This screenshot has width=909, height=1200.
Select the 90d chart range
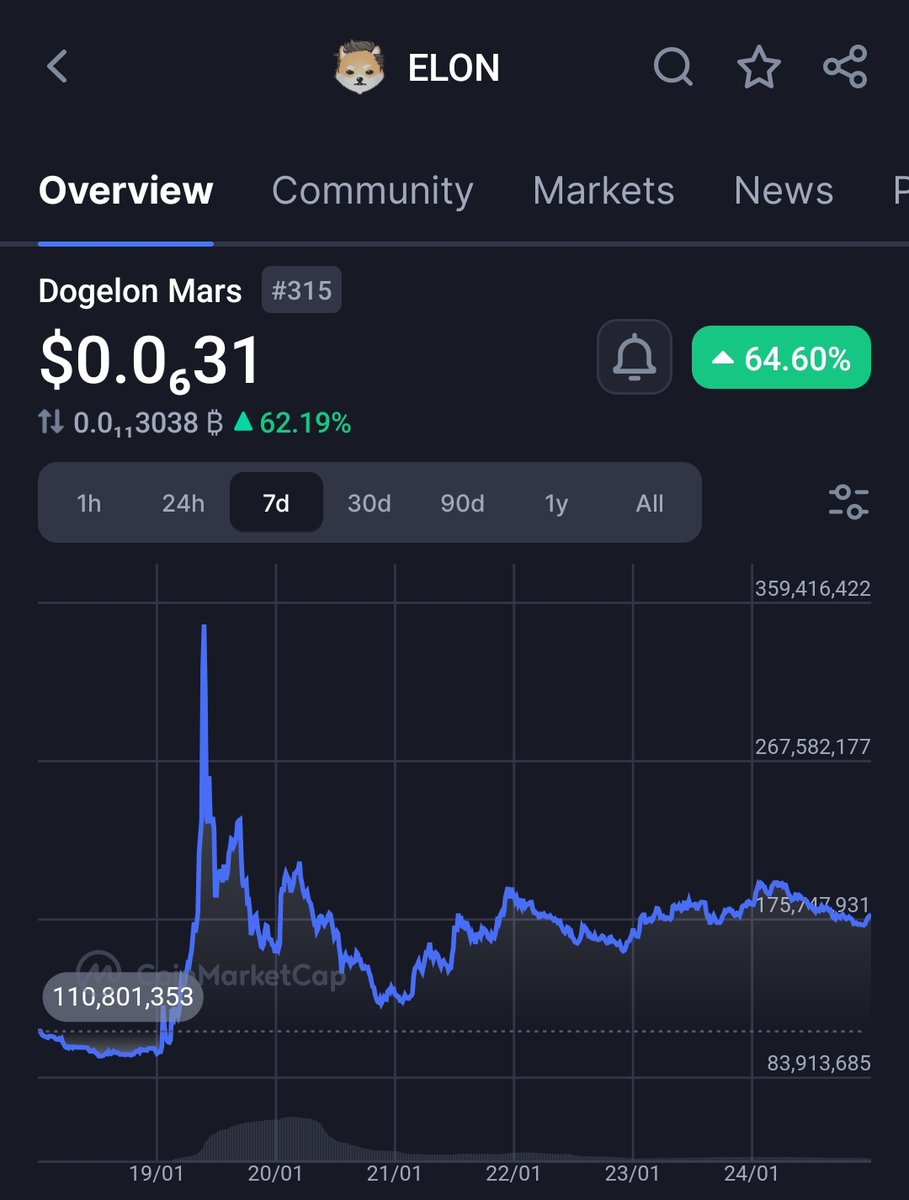[x=462, y=503]
